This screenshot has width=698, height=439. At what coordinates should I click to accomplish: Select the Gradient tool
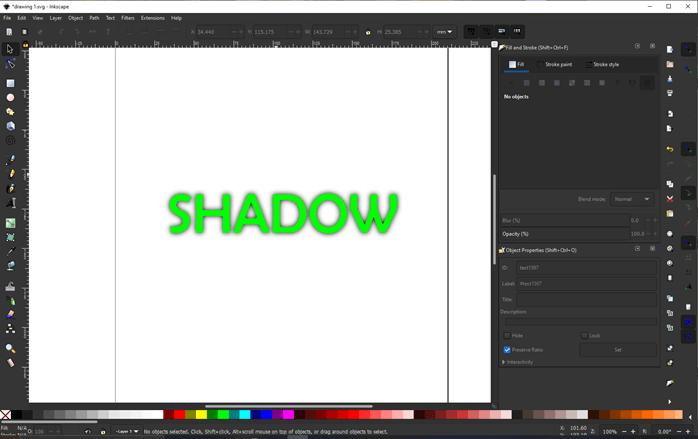[x=10, y=223]
